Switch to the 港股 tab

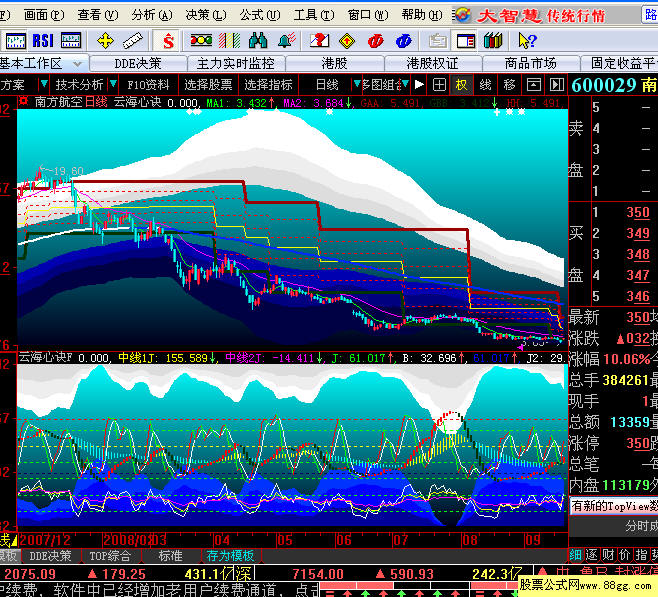pos(334,64)
